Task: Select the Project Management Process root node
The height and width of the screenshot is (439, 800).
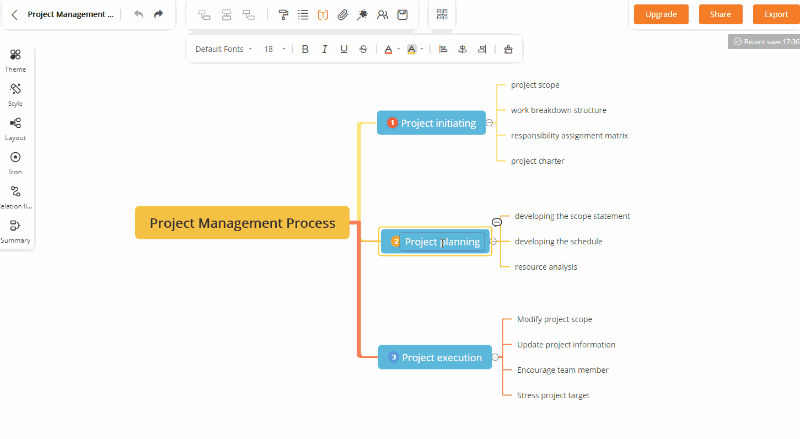Action: 242,223
